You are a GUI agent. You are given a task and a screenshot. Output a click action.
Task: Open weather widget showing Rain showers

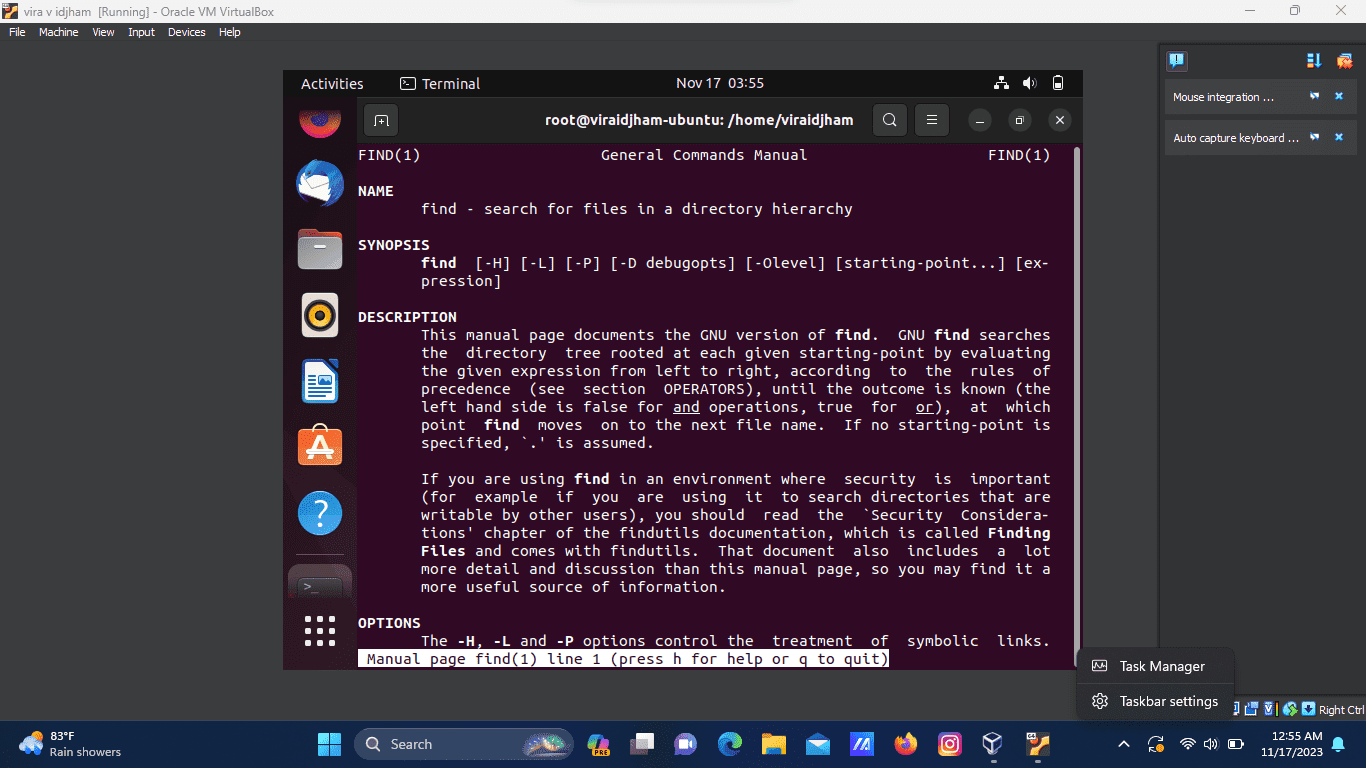(x=70, y=744)
